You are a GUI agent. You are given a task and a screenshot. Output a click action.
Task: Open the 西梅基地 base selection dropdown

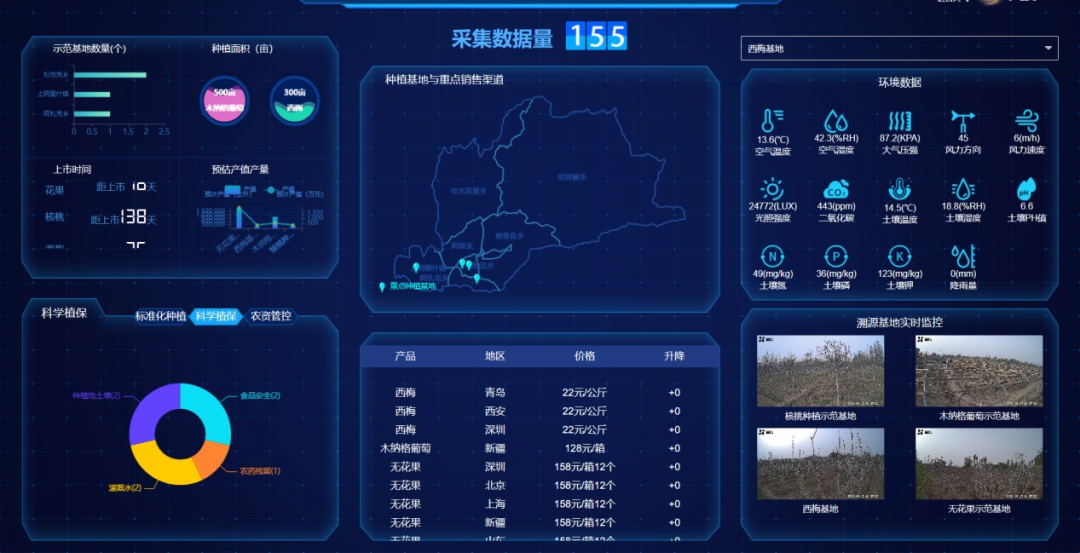pyautogui.click(x=899, y=48)
